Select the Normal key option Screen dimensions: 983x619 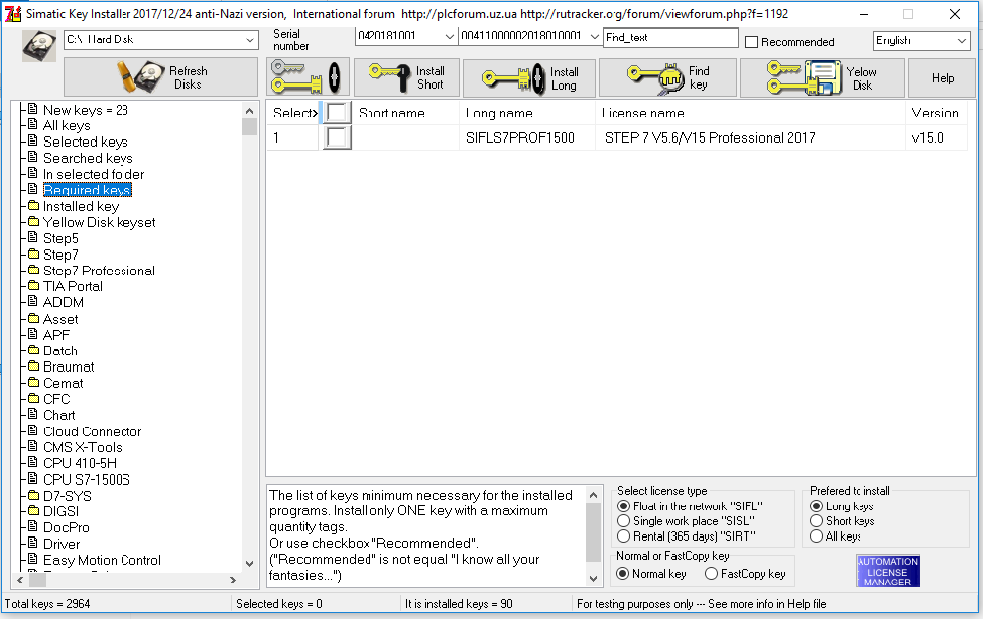pos(622,573)
